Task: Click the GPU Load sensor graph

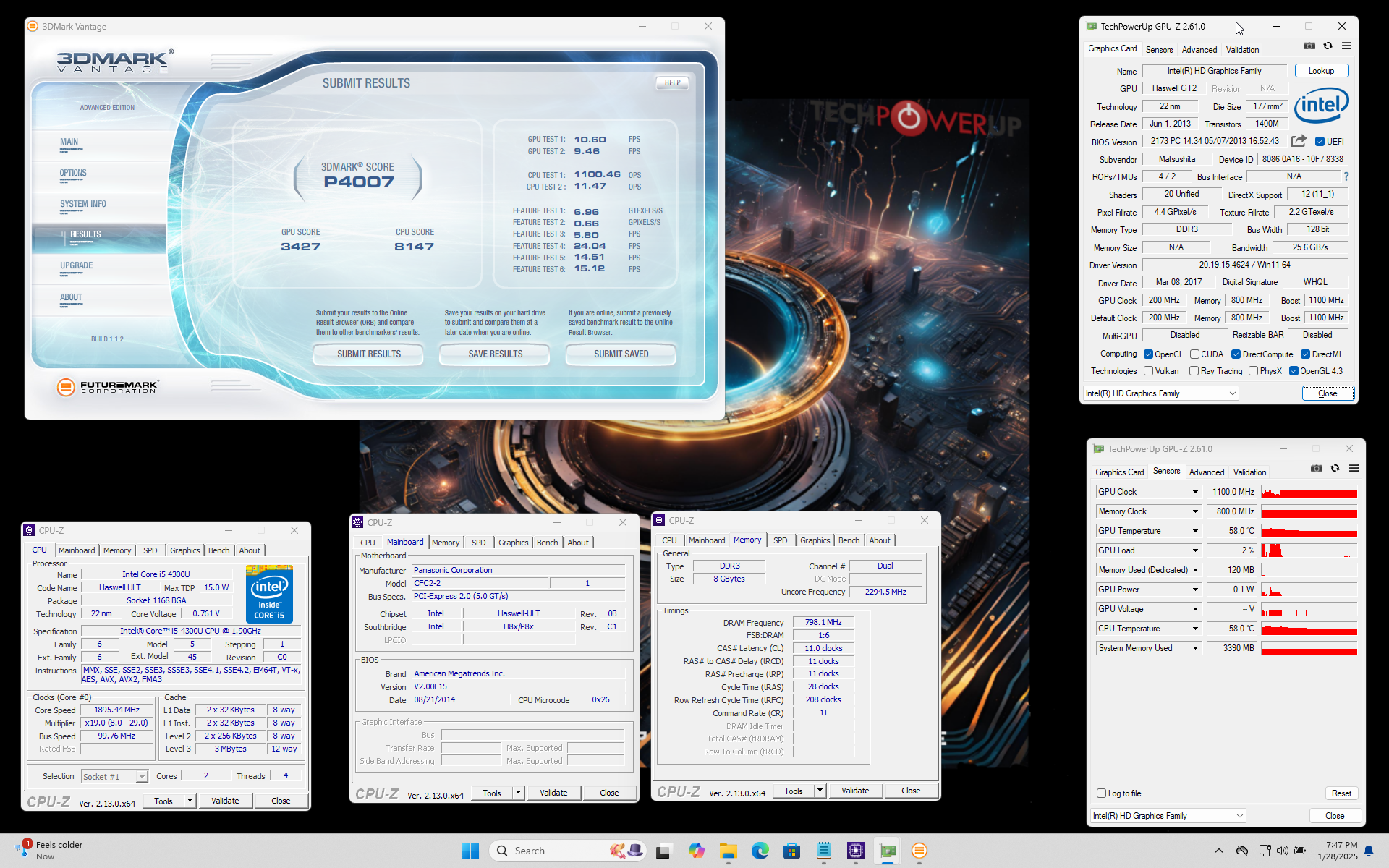Action: click(1309, 550)
